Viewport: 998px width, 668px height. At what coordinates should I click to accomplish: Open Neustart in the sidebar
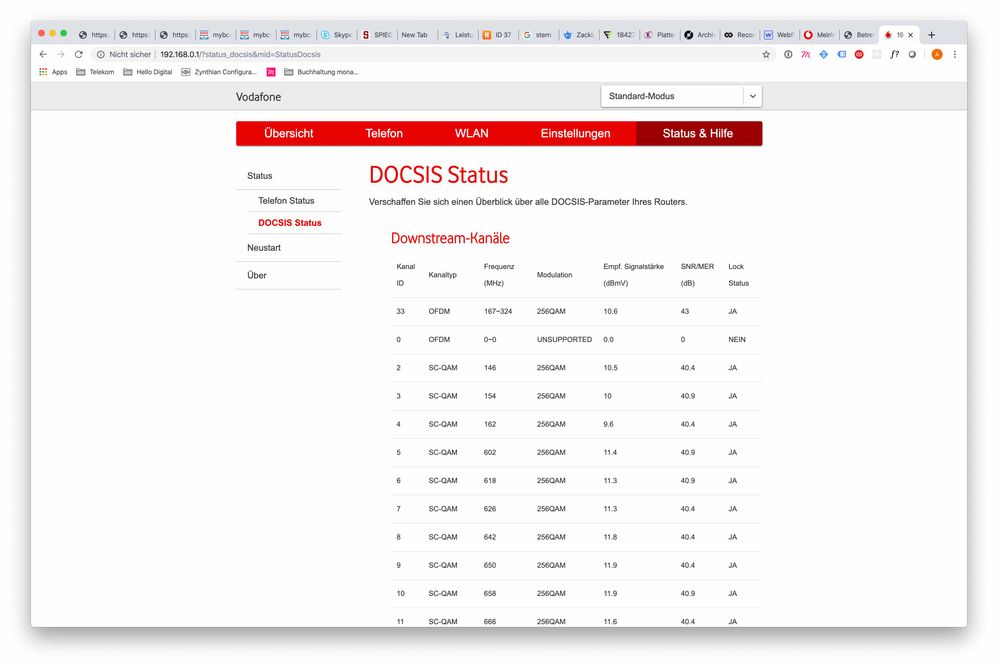pos(264,247)
